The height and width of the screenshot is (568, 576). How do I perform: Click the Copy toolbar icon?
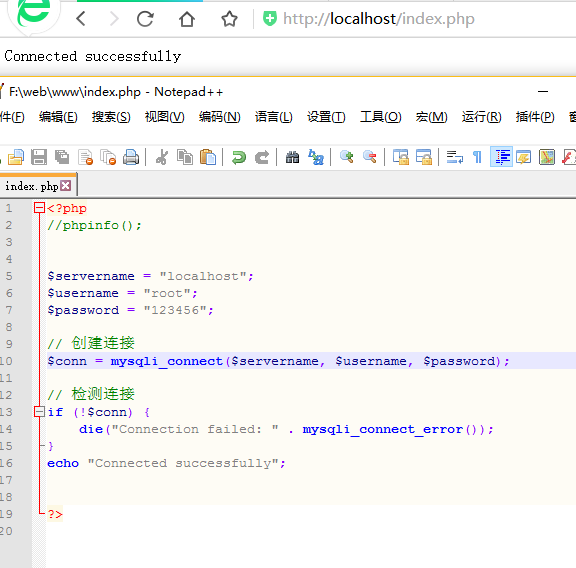tap(185, 157)
